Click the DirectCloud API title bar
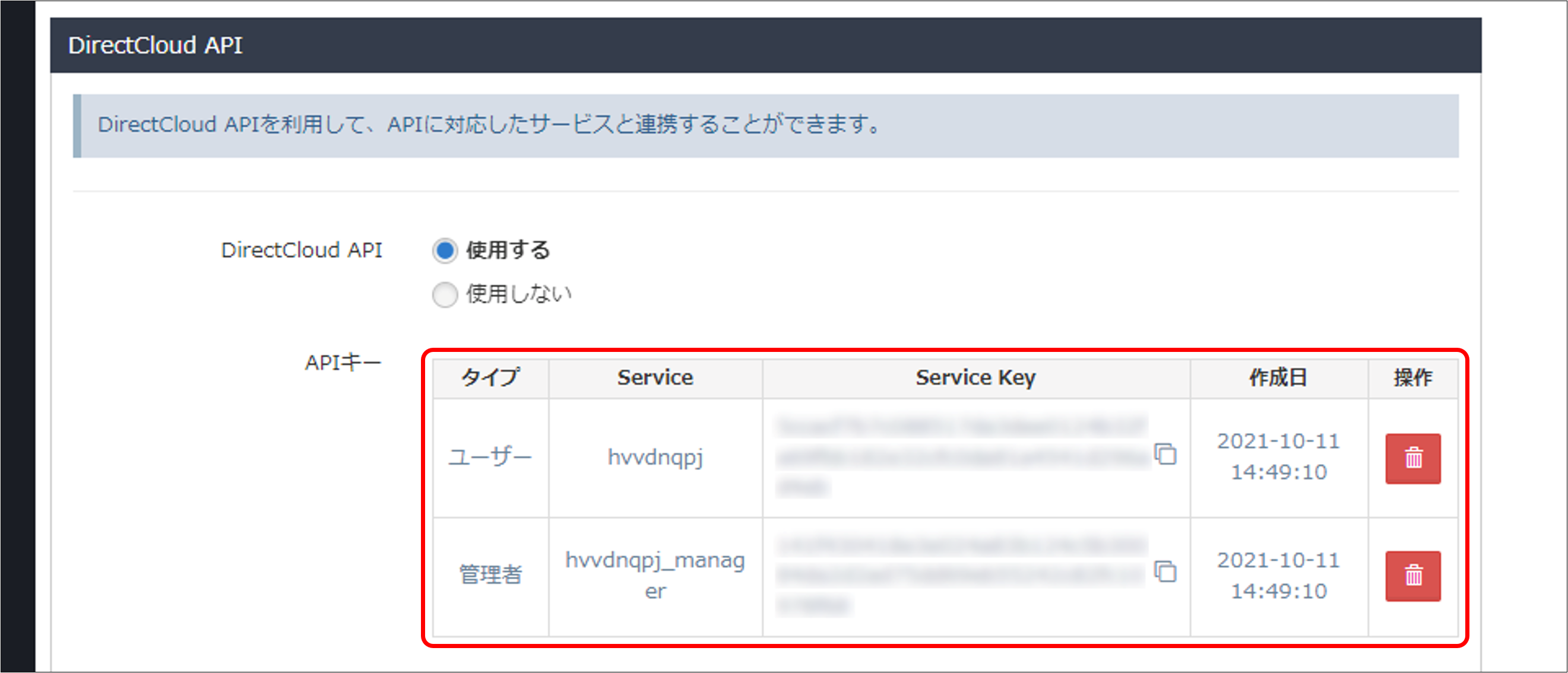Screen dimensions: 1568x673 (156, 44)
